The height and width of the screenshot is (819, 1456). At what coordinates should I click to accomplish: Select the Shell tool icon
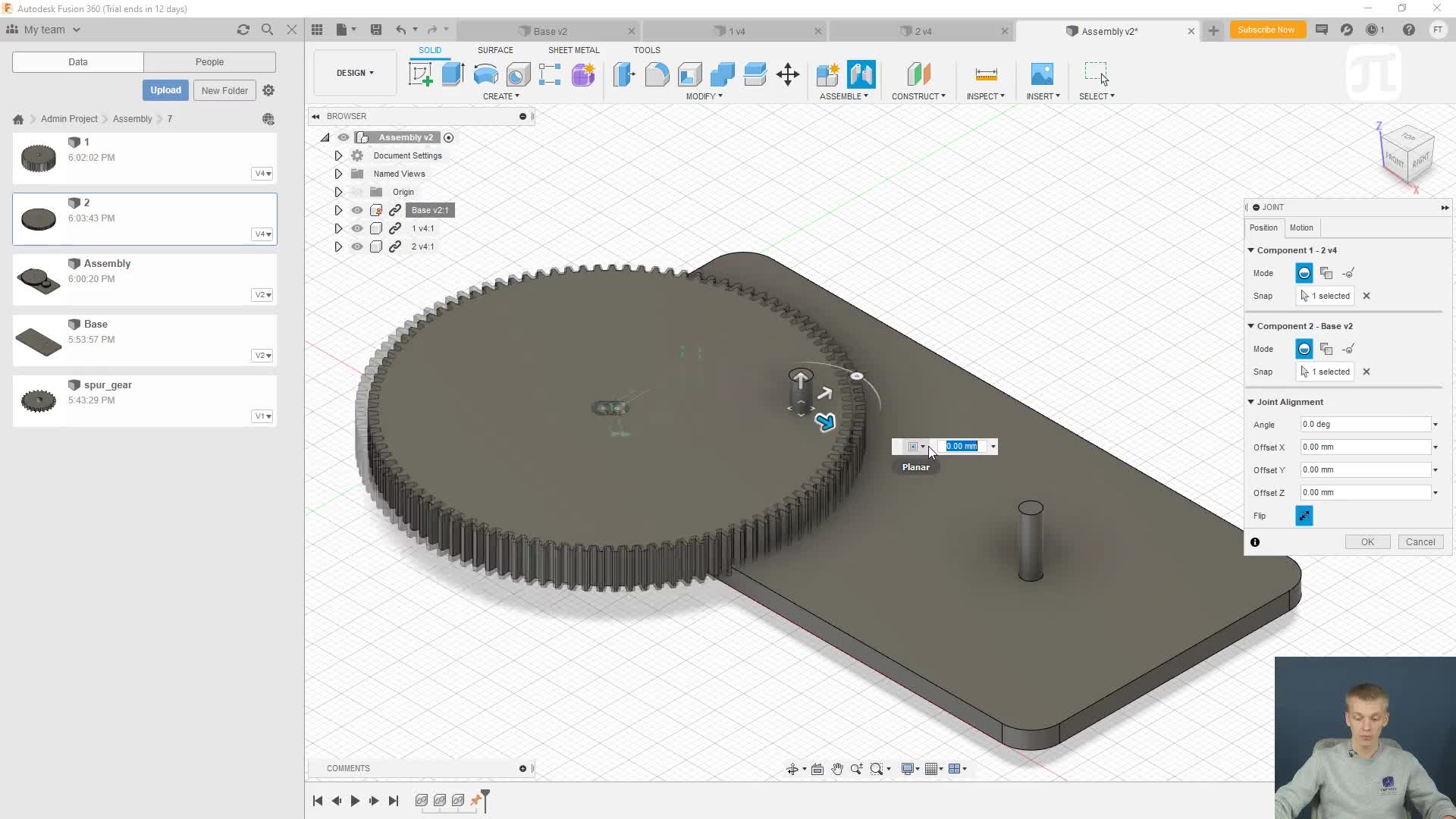(x=689, y=74)
